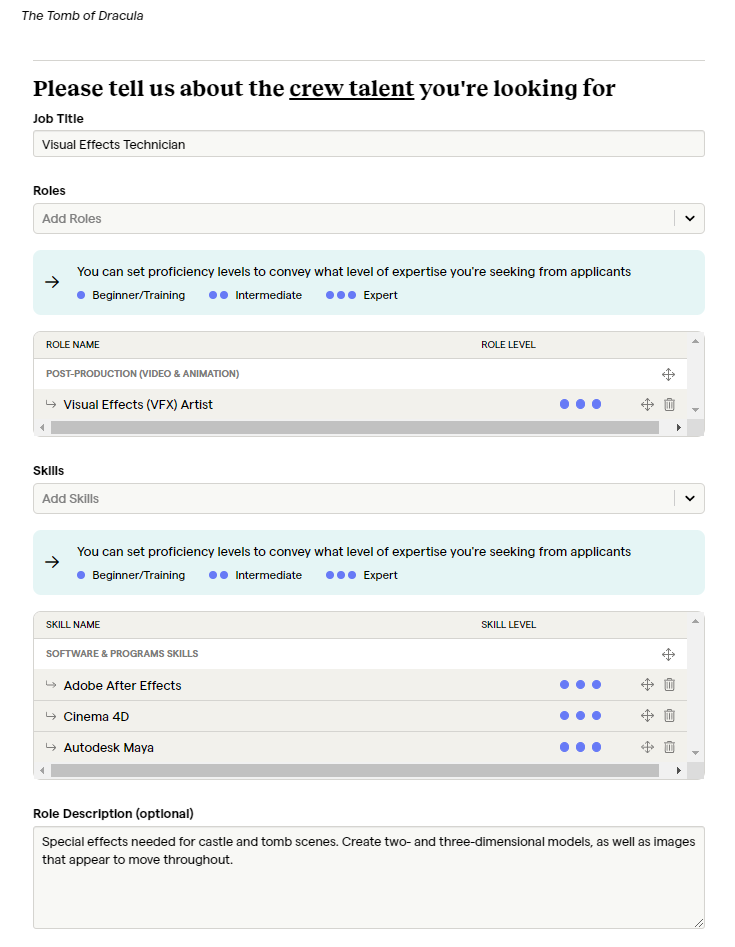The image size is (735, 947).
Task: Click move handle for Post-Production category row
Action: pyautogui.click(x=668, y=374)
